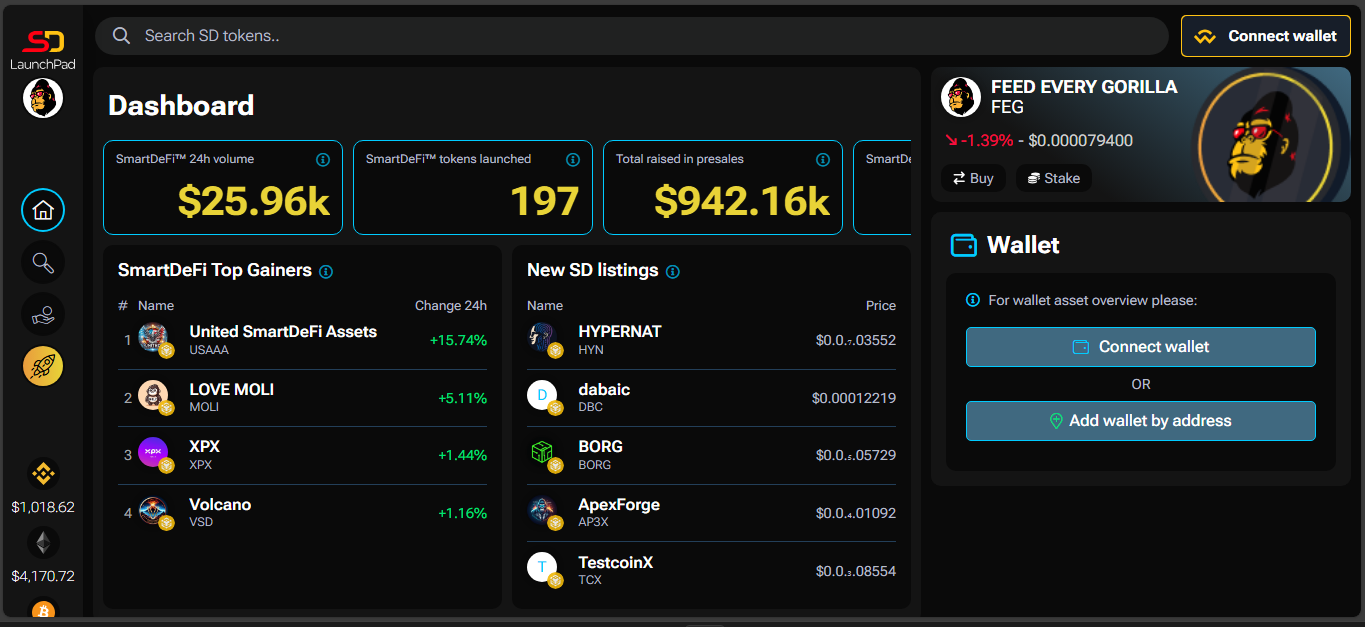Click the SD LaunchPad logo
Image resolution: width=1365 pixels, height=627 pixels.
(x=43, y=49)
